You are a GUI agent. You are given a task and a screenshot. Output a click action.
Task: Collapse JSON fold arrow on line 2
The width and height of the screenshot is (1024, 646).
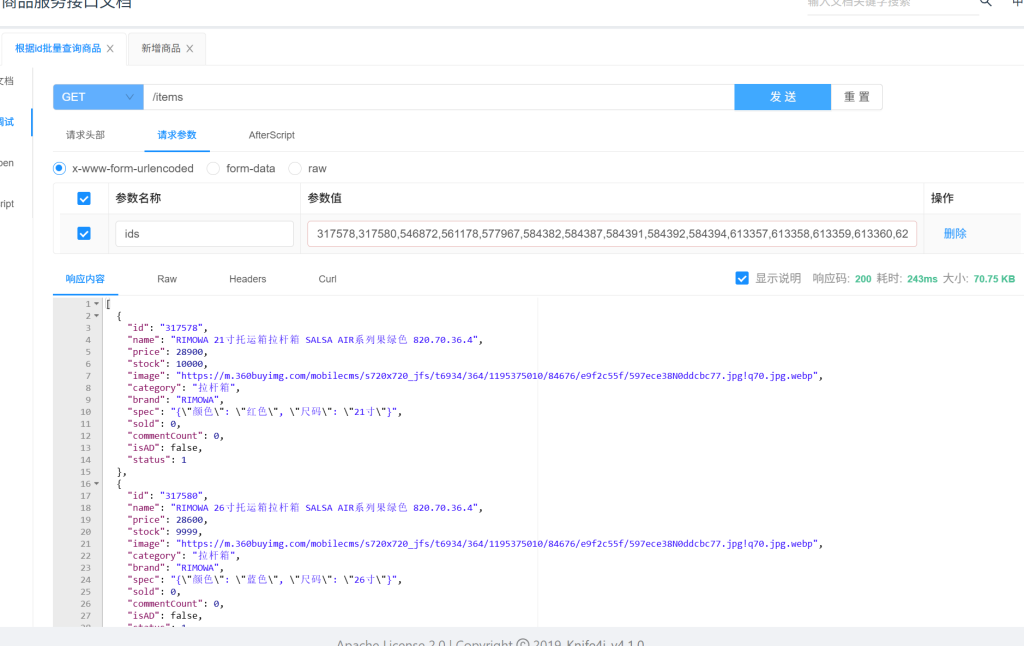click(97, 316)
